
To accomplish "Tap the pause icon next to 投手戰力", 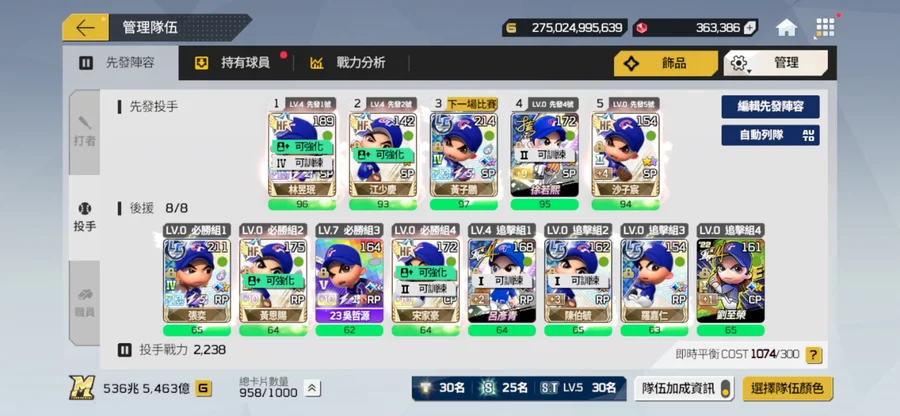I will (x=125, y=350).
